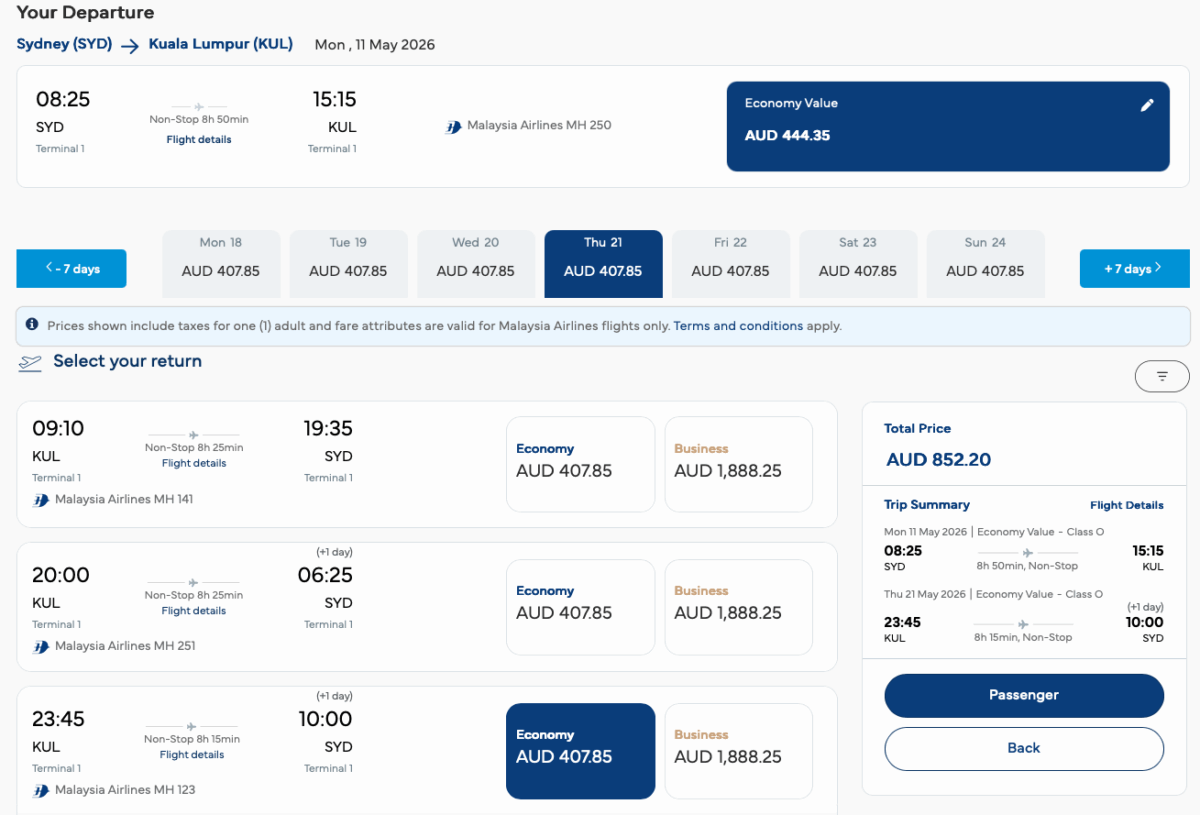The image size is (1200, 815).
Task: Choose Economy fare for MH 123
Action: coord(580,751)
